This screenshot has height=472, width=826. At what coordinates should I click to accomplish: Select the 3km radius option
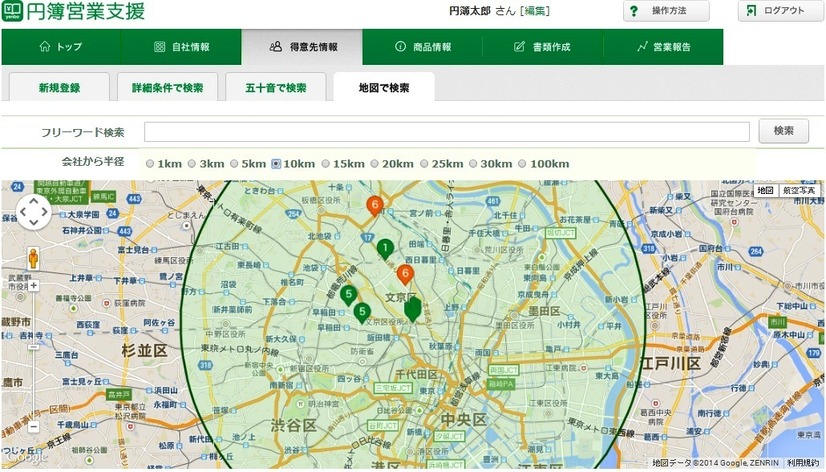point(192,164)
